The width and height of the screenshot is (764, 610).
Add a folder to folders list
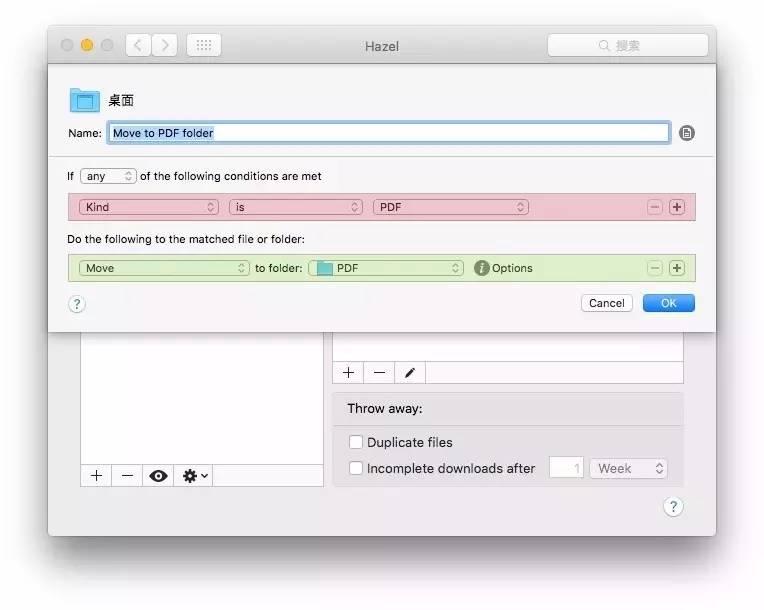coord(96,476)
